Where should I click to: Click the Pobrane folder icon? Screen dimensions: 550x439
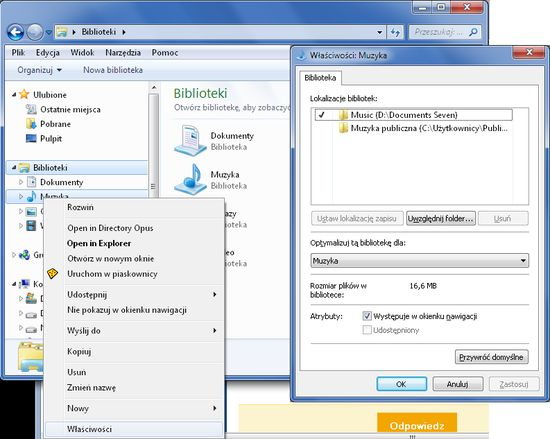31,124
